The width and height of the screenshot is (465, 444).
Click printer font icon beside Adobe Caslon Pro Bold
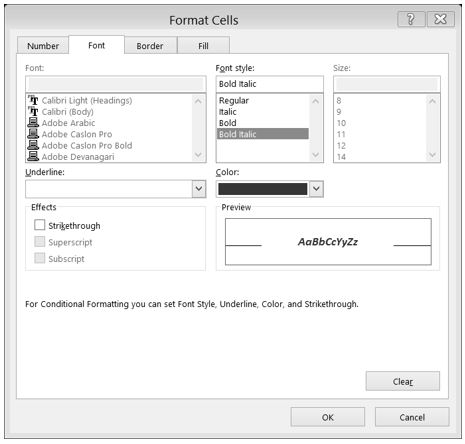click(x=33, y=145)
